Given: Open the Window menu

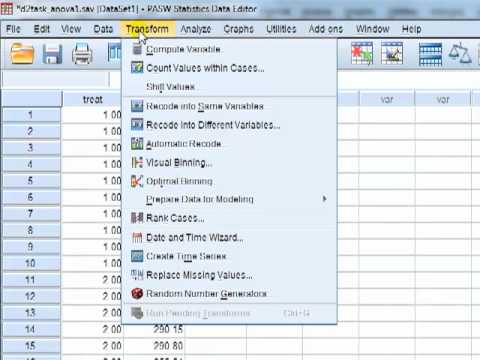Looking at the screenshot, I should click(372, 29).
